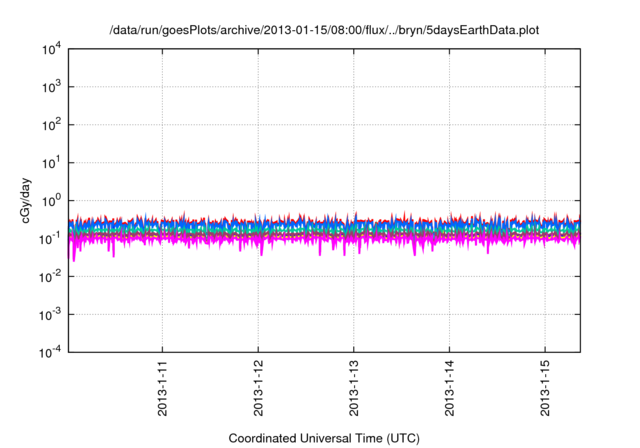This screenshot has height=448, width=640.
Task: Click the 10^0 y-axis label
Action: click(x=52, y=201)
